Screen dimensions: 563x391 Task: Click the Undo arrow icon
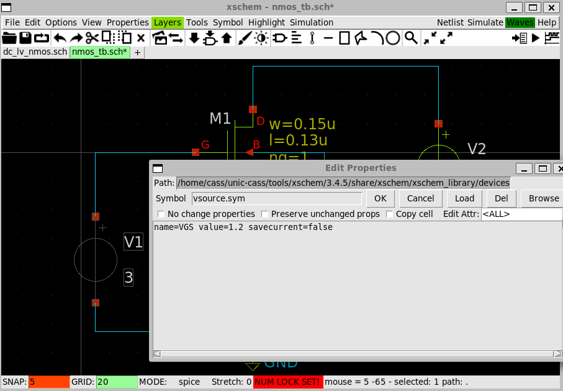[60, 38]
